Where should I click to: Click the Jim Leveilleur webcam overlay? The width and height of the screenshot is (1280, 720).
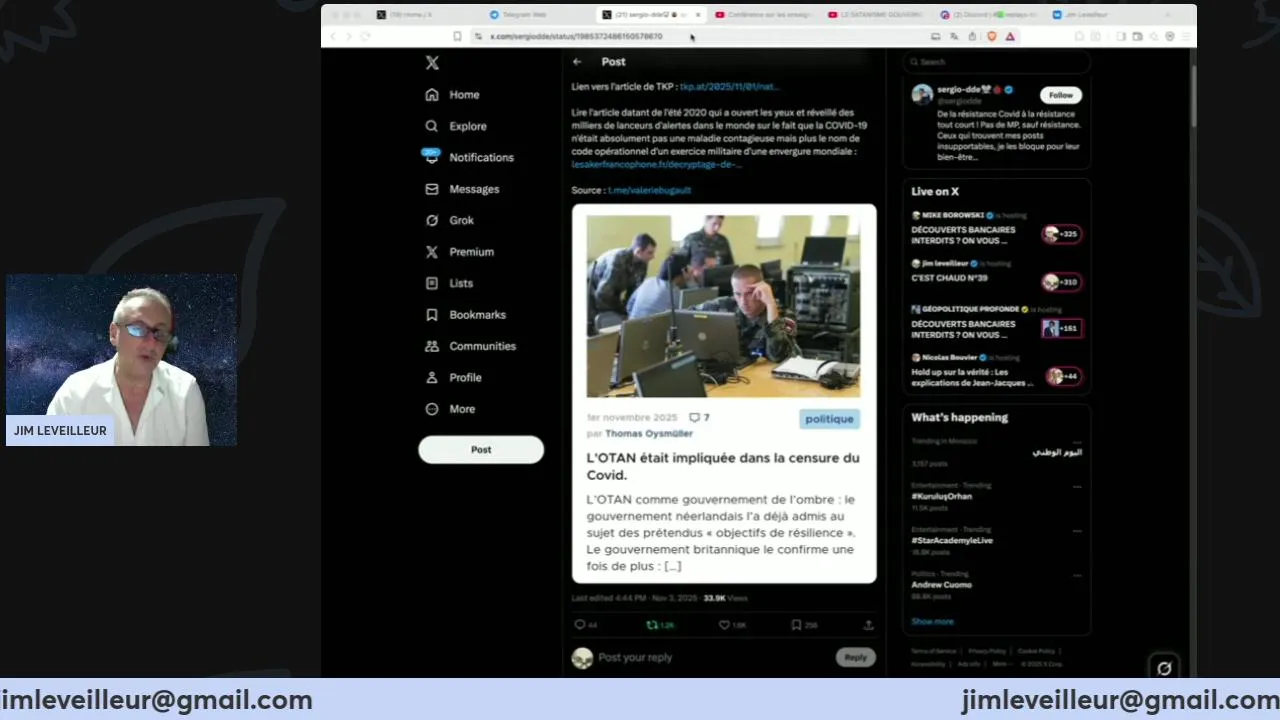(x=122, y=360)
